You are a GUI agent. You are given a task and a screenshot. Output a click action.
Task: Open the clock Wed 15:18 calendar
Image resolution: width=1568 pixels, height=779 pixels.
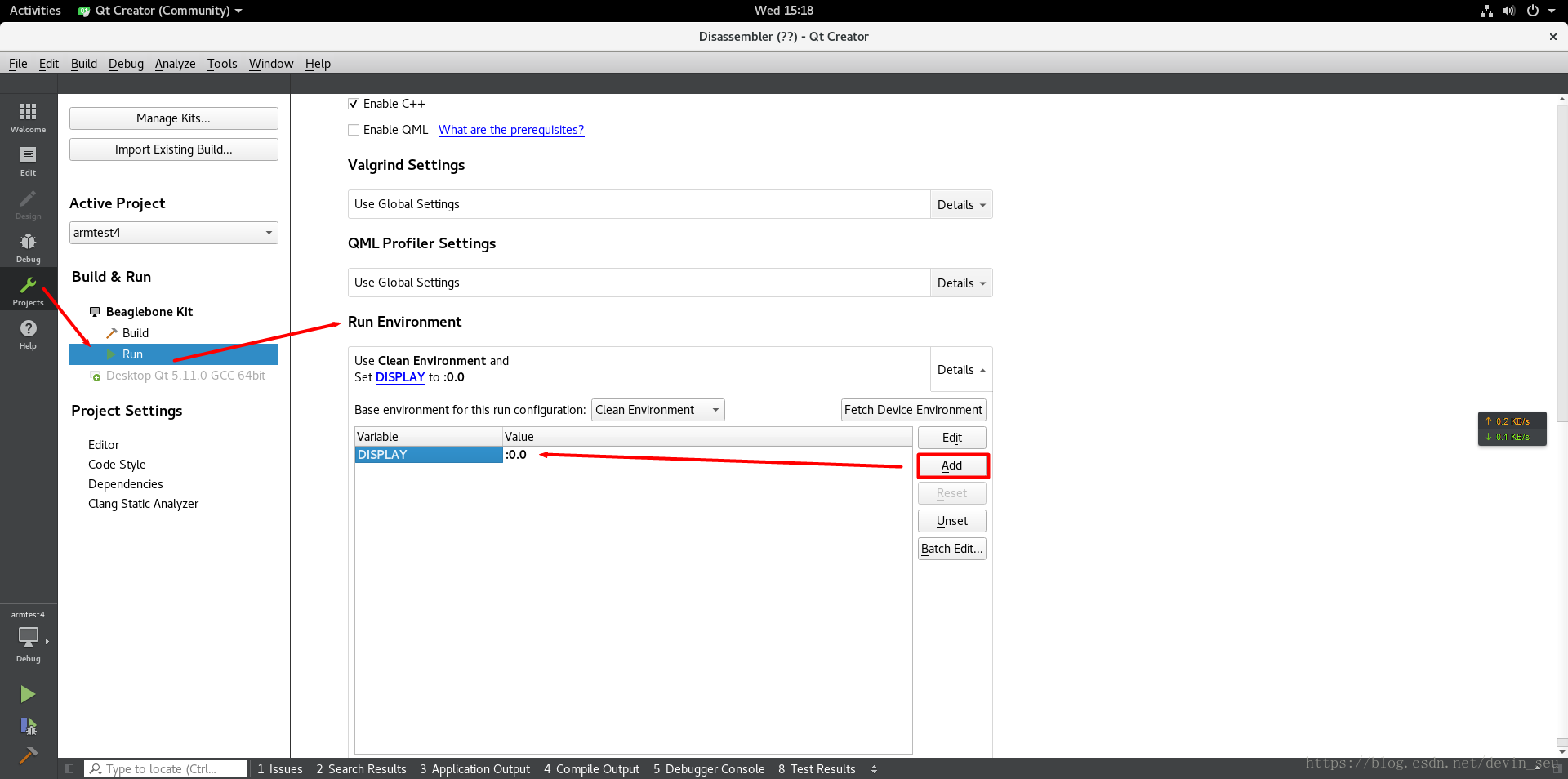coord(783,11)
